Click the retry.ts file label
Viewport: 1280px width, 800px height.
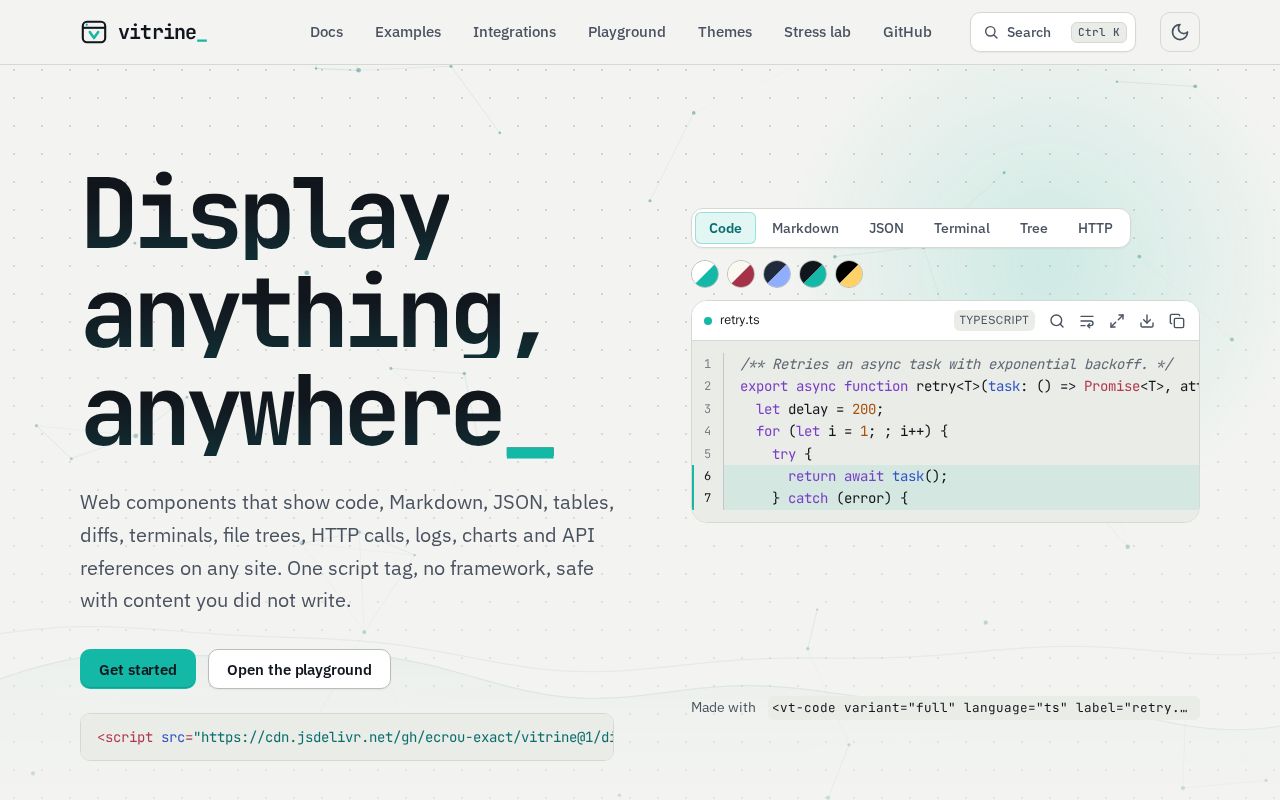pyautogui.click(x=739, y=320)
